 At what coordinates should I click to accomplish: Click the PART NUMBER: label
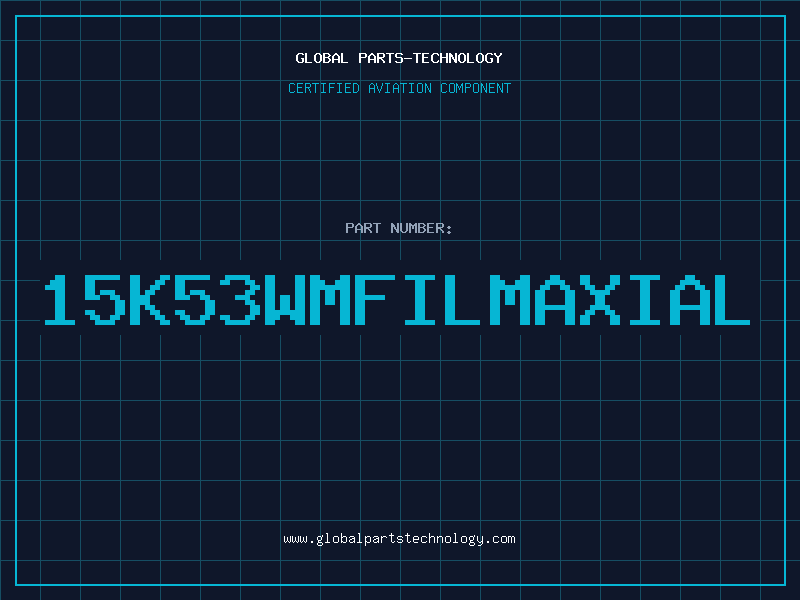point(399,228)
